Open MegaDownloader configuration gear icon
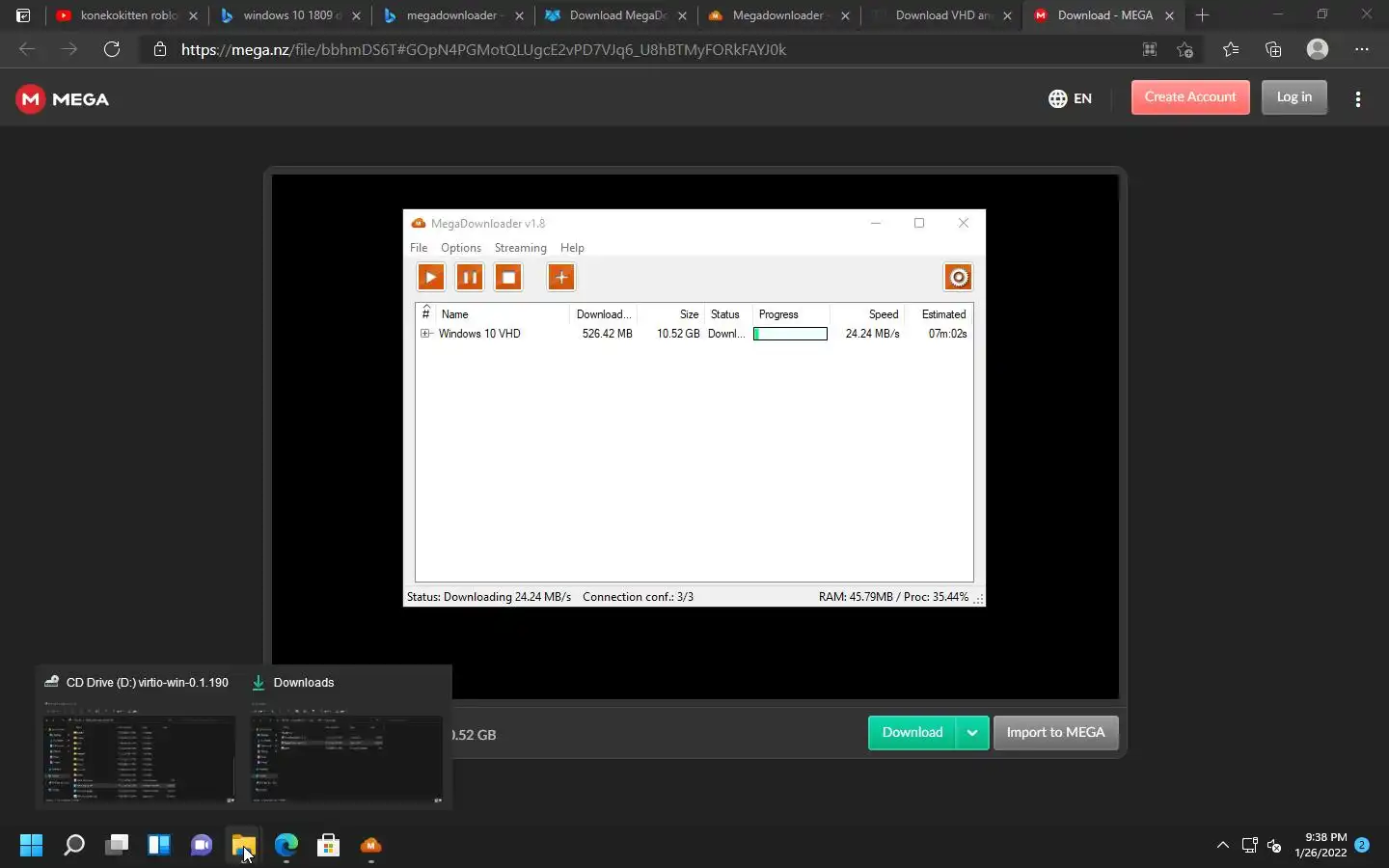This screenshot has height=868, width=1389. (x=958, y=278)
